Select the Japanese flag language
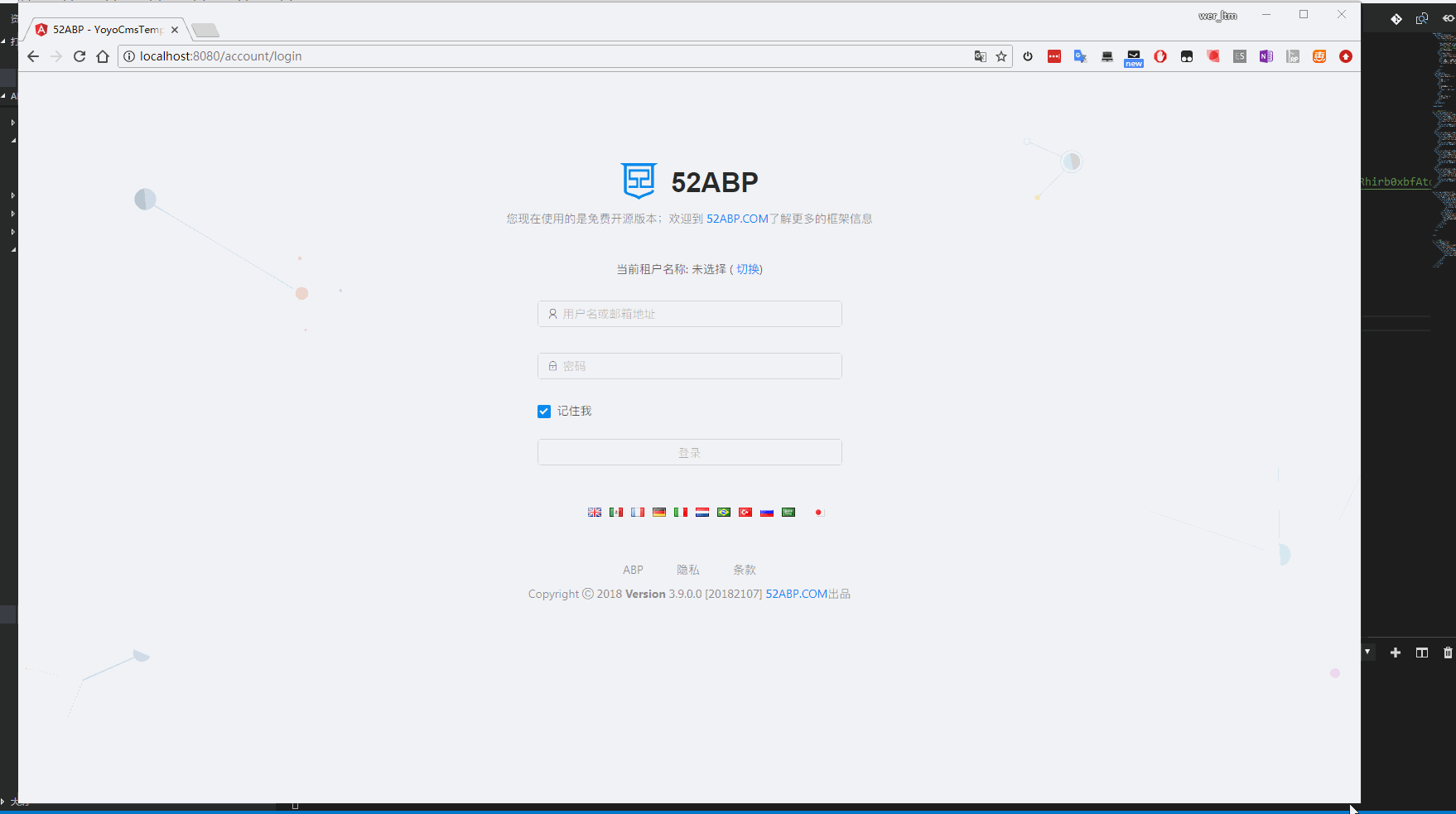1456x814 pixels. point(818,513)
